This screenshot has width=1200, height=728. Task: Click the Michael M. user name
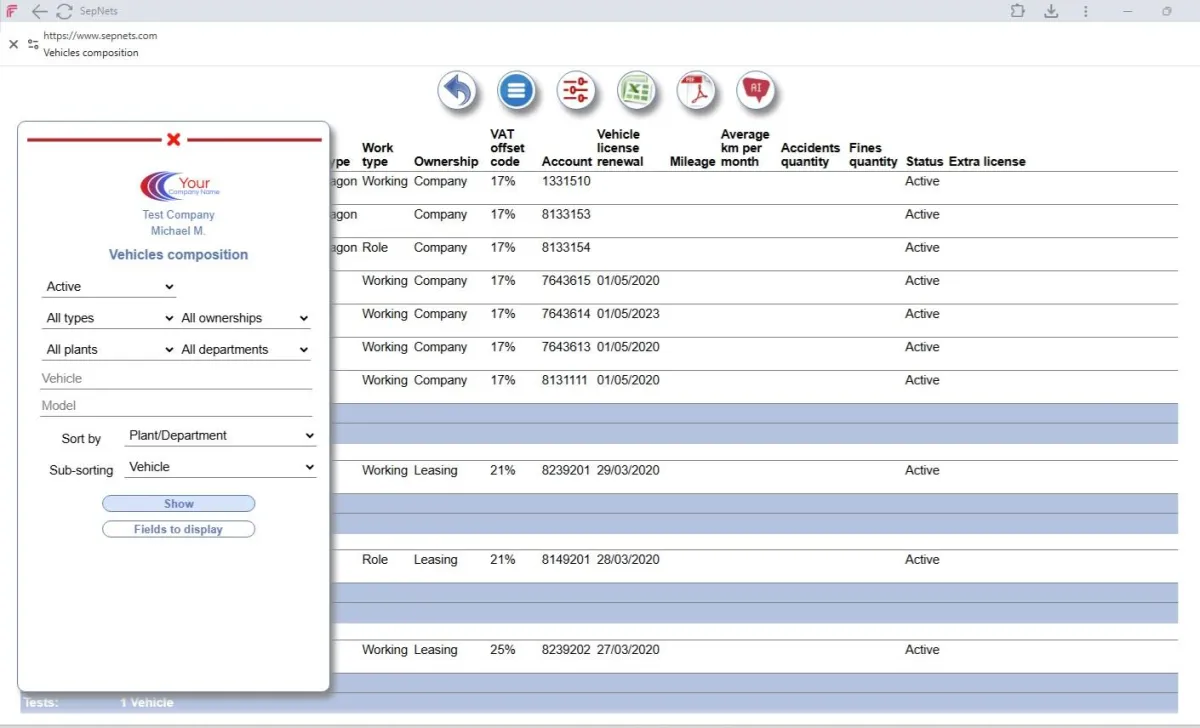(x=179, y=231)
